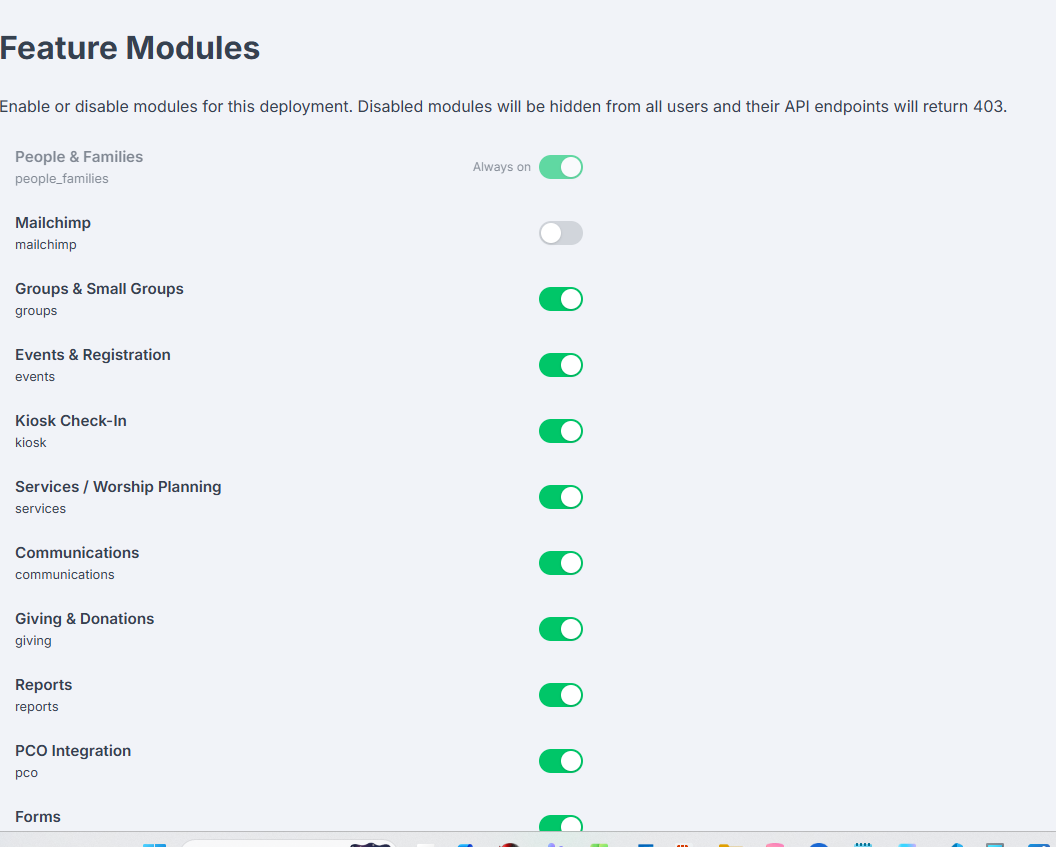The image size is (1056, 847).
Task: Disable the Groups & Small Groups toggle
Action: (x=560, y=298)
